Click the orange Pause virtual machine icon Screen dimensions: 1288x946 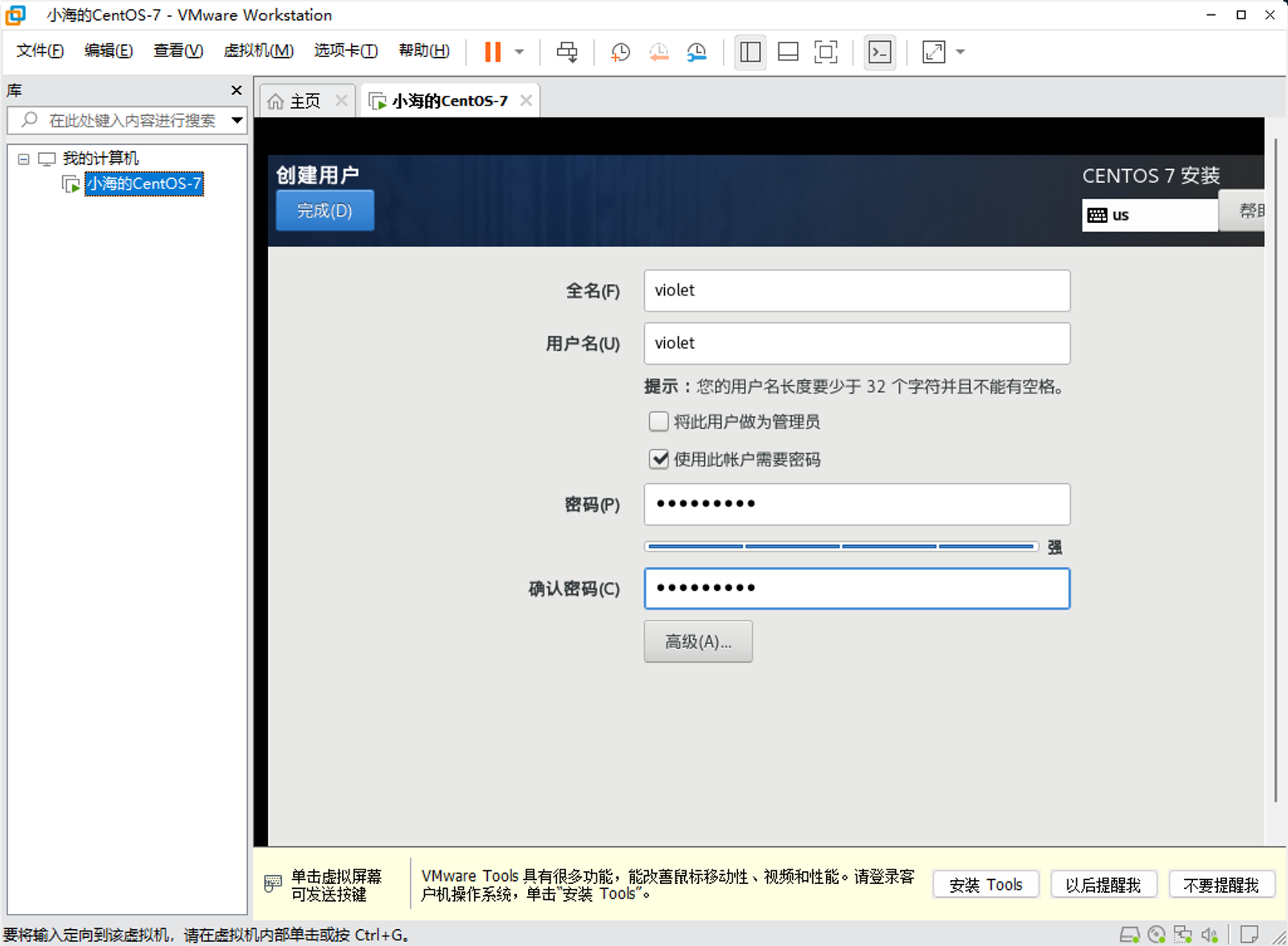click(x=493, y=52)
